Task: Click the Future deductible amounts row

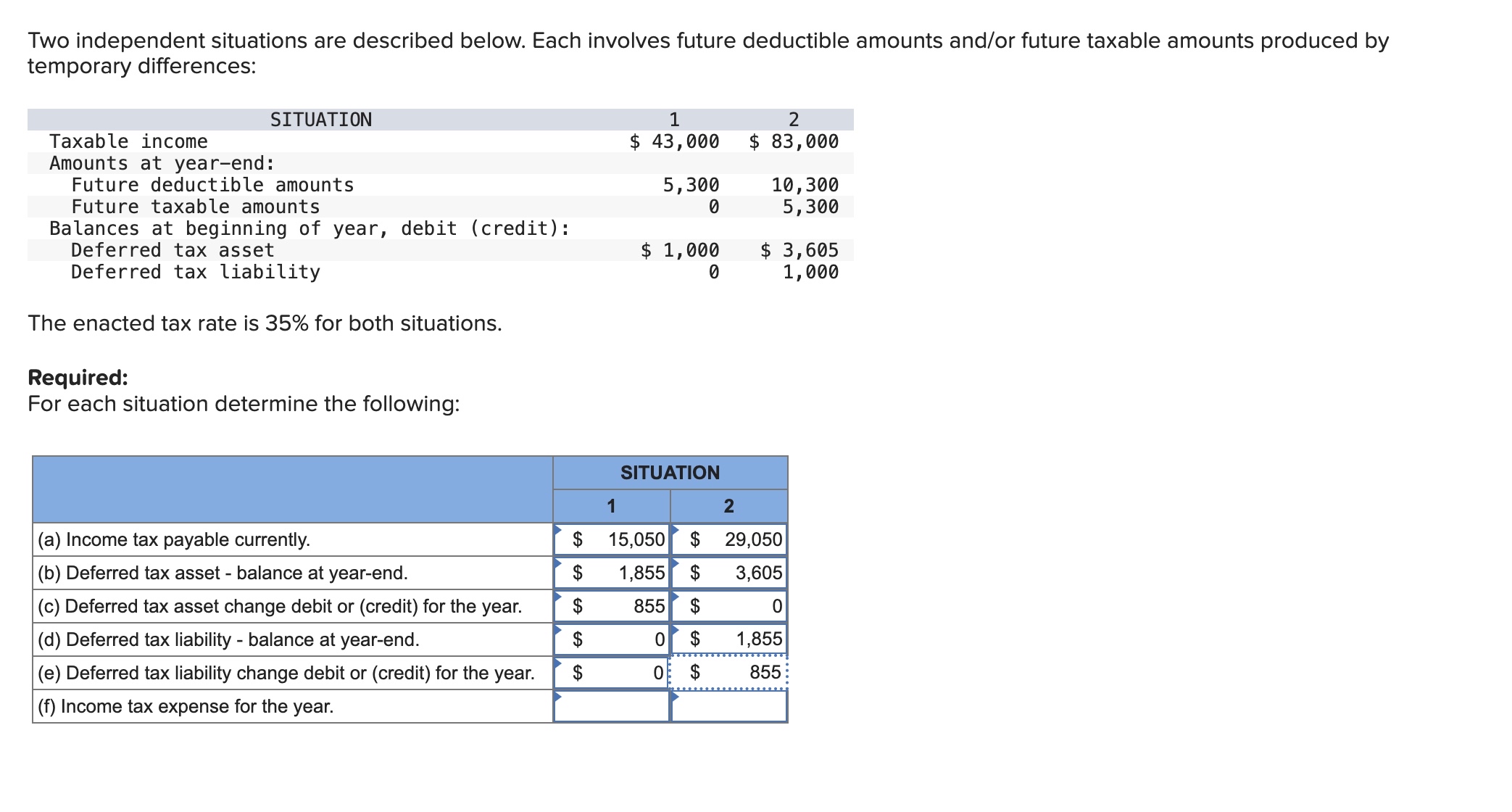Action: coord(212,185)
